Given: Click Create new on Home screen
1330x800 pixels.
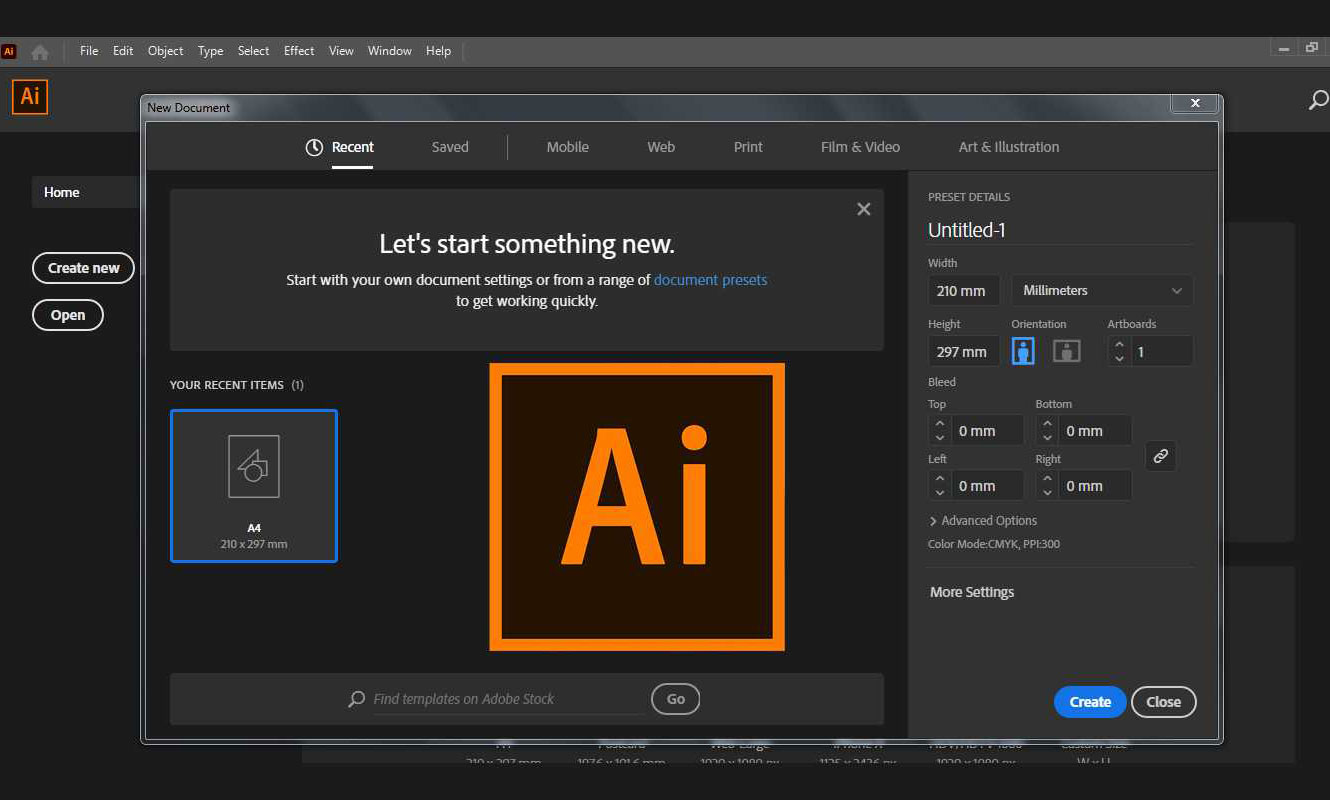Looking at the screenshot, I should click(84, 268).
